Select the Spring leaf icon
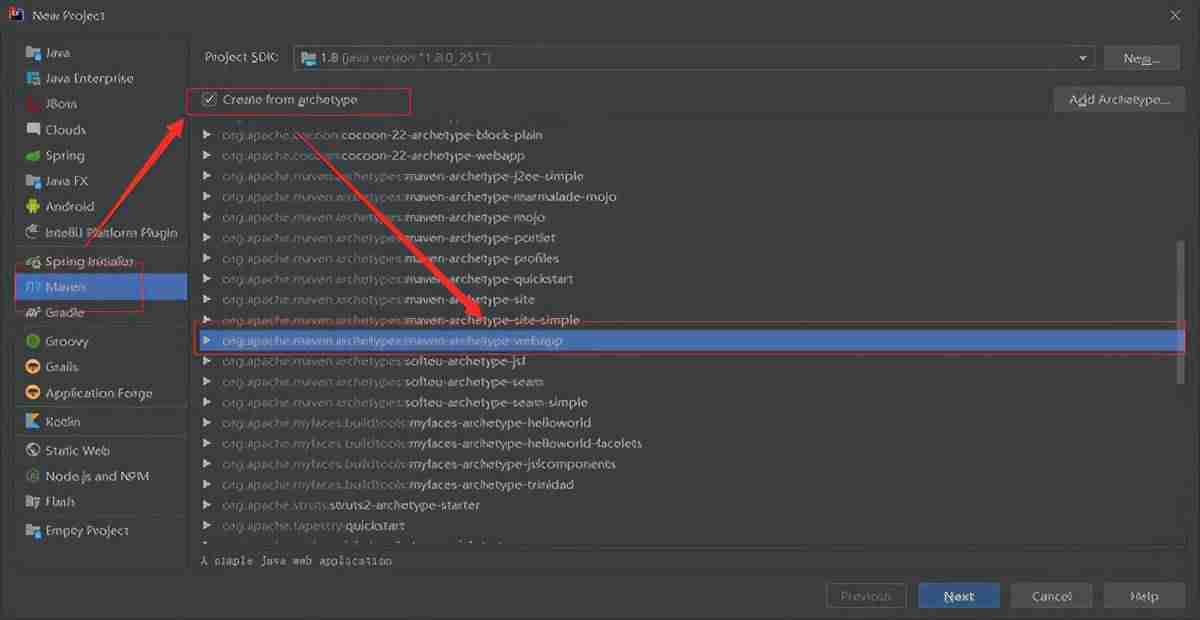 tap(33, 156)
